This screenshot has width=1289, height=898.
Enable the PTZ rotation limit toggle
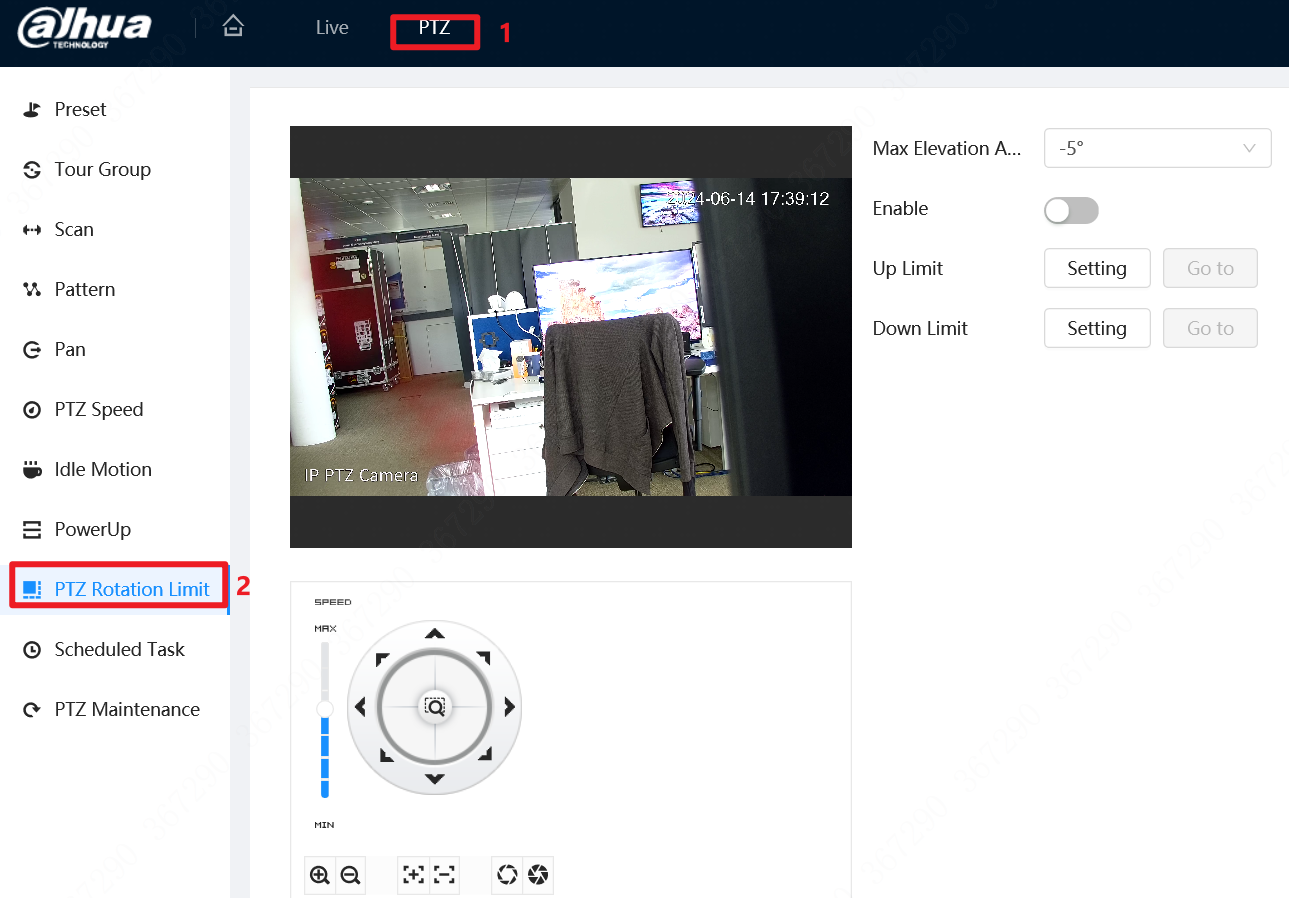[1070, 210]
